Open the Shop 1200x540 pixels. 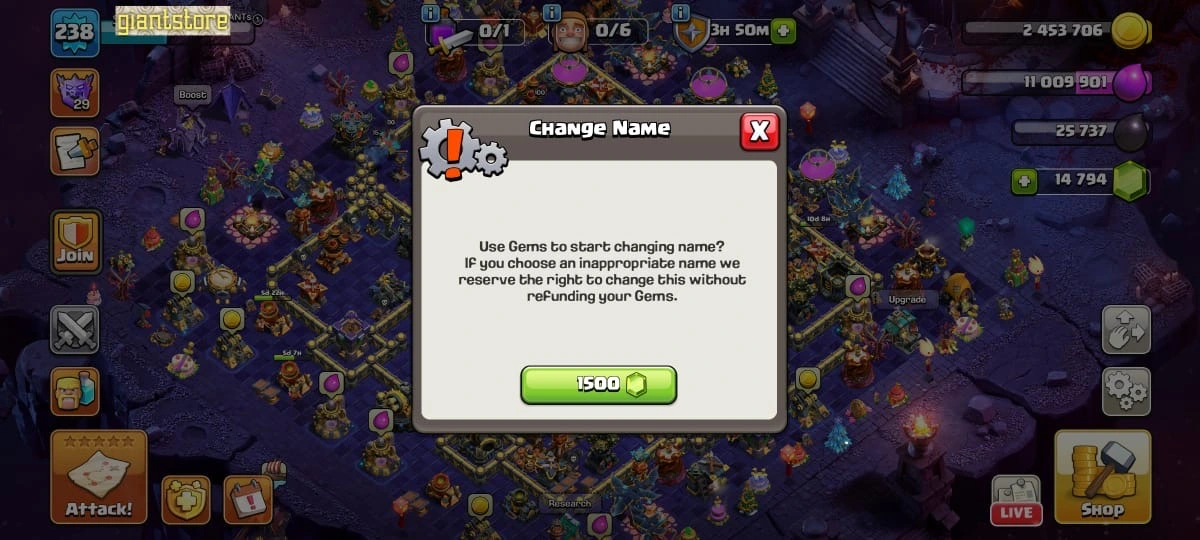click(x=1102, y=477)
